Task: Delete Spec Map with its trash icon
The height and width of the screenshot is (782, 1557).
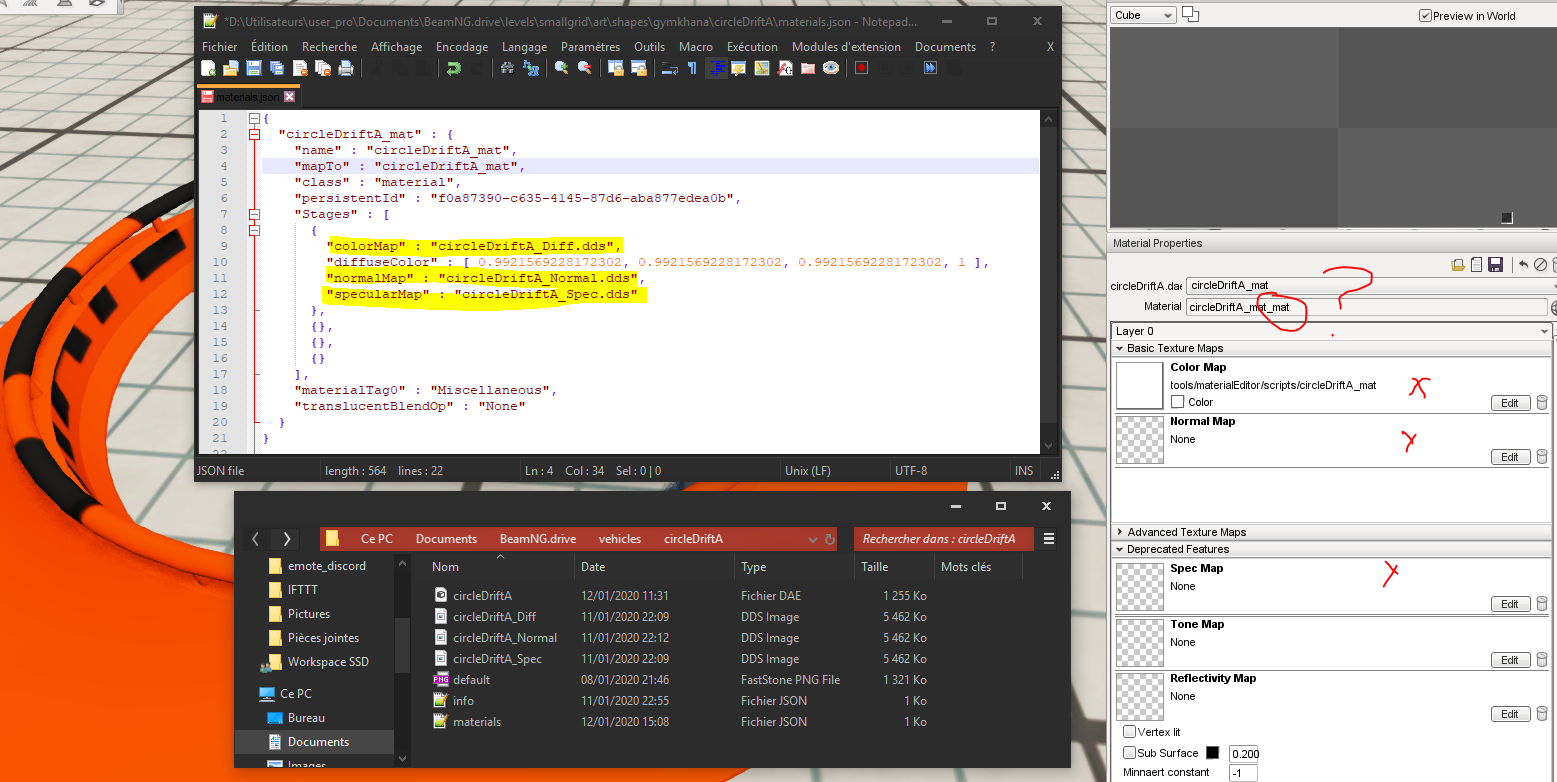Action: click(x=1541, y=603)
